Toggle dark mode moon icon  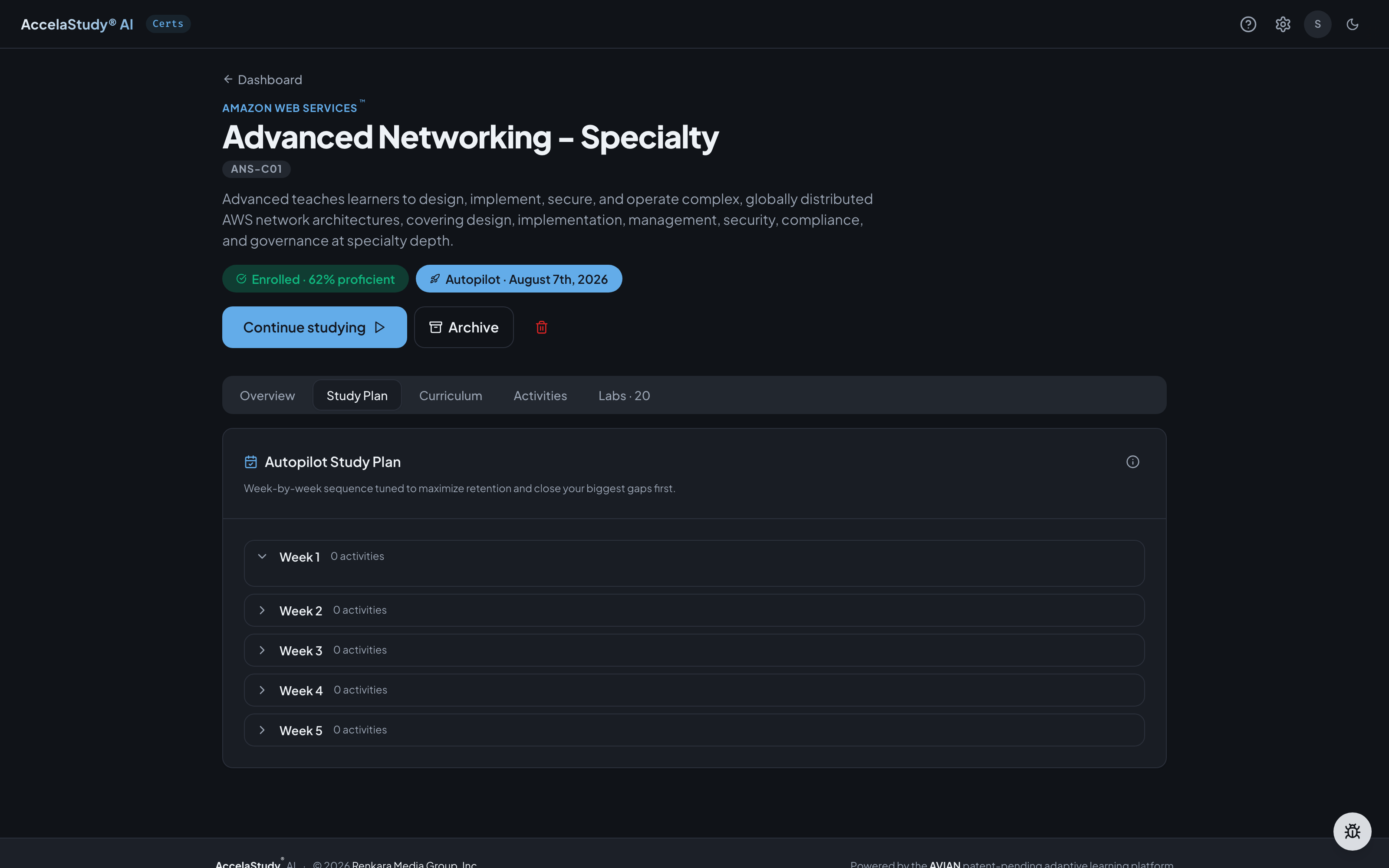[x=1352, y=24]
